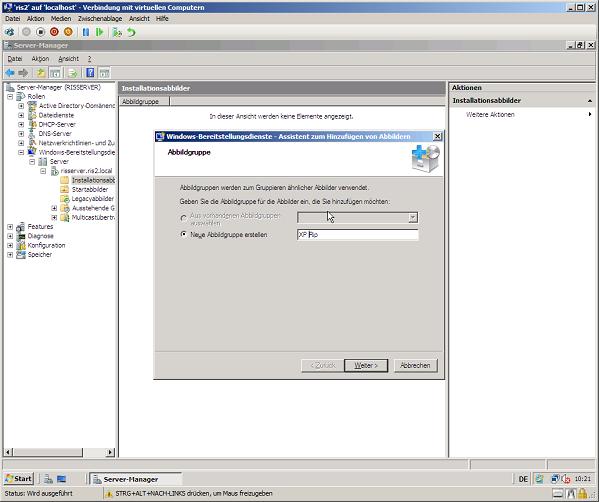Viewport: 599px width, 502px height.
Task: Click Server-Manager taskbar button
Action: tap(136, 479)
